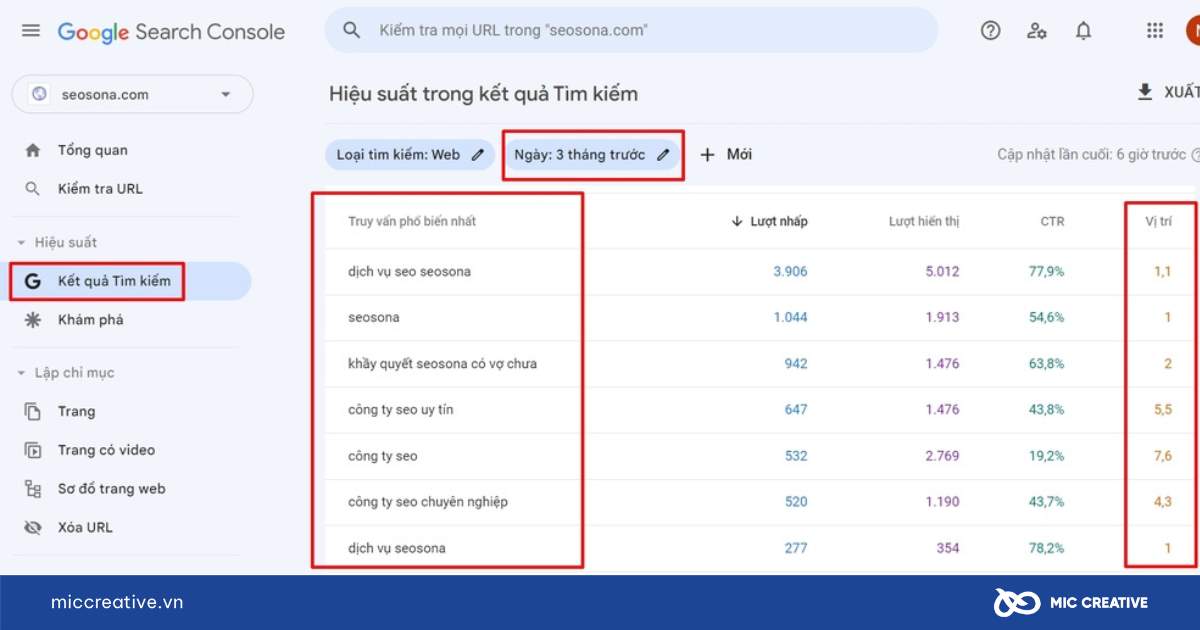Click the 3.906 clicks value

790,271
